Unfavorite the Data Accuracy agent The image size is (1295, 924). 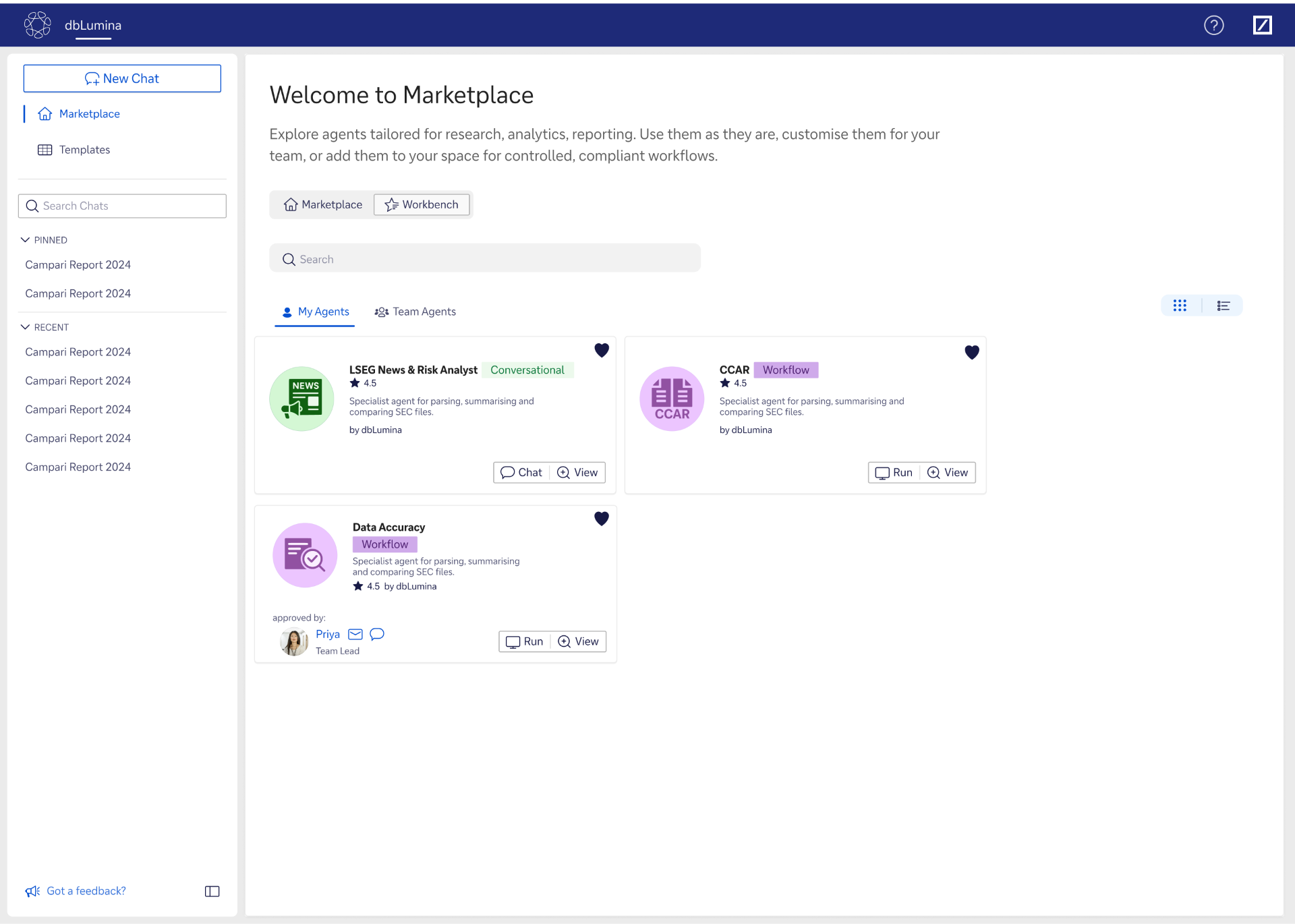point(602,519)
